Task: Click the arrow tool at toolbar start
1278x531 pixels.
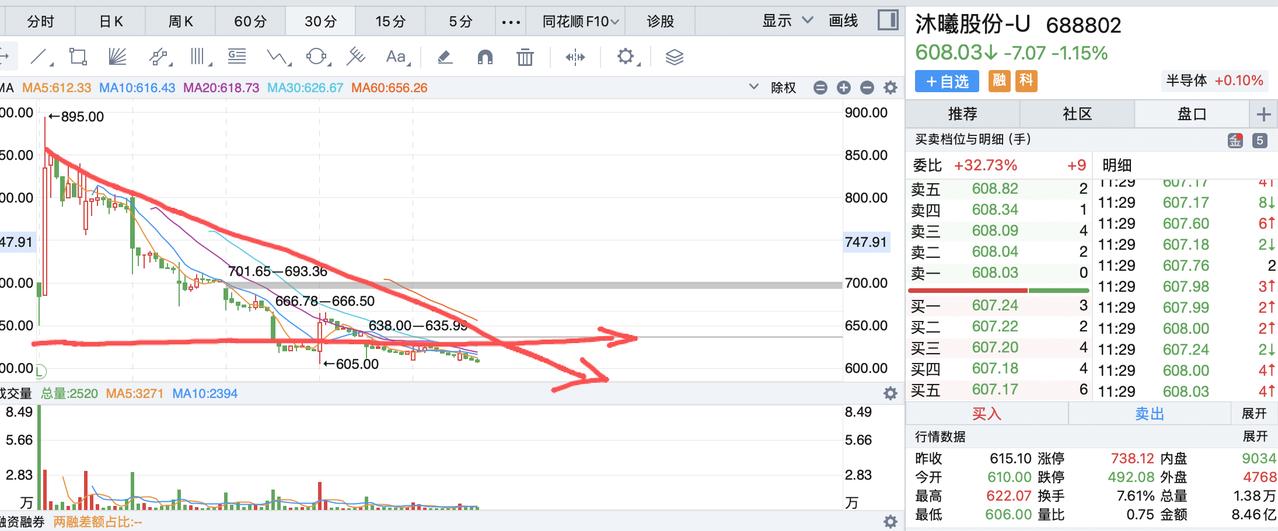Action: click(4, 57)
